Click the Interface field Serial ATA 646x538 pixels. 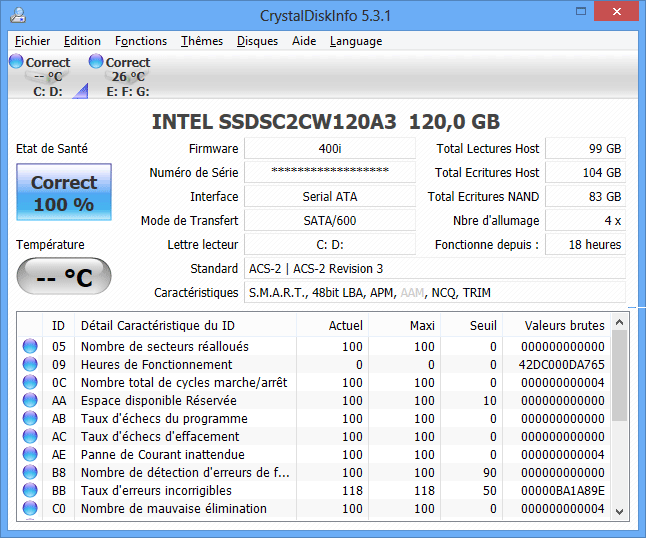pyautogui.click(x=330, y=196)
